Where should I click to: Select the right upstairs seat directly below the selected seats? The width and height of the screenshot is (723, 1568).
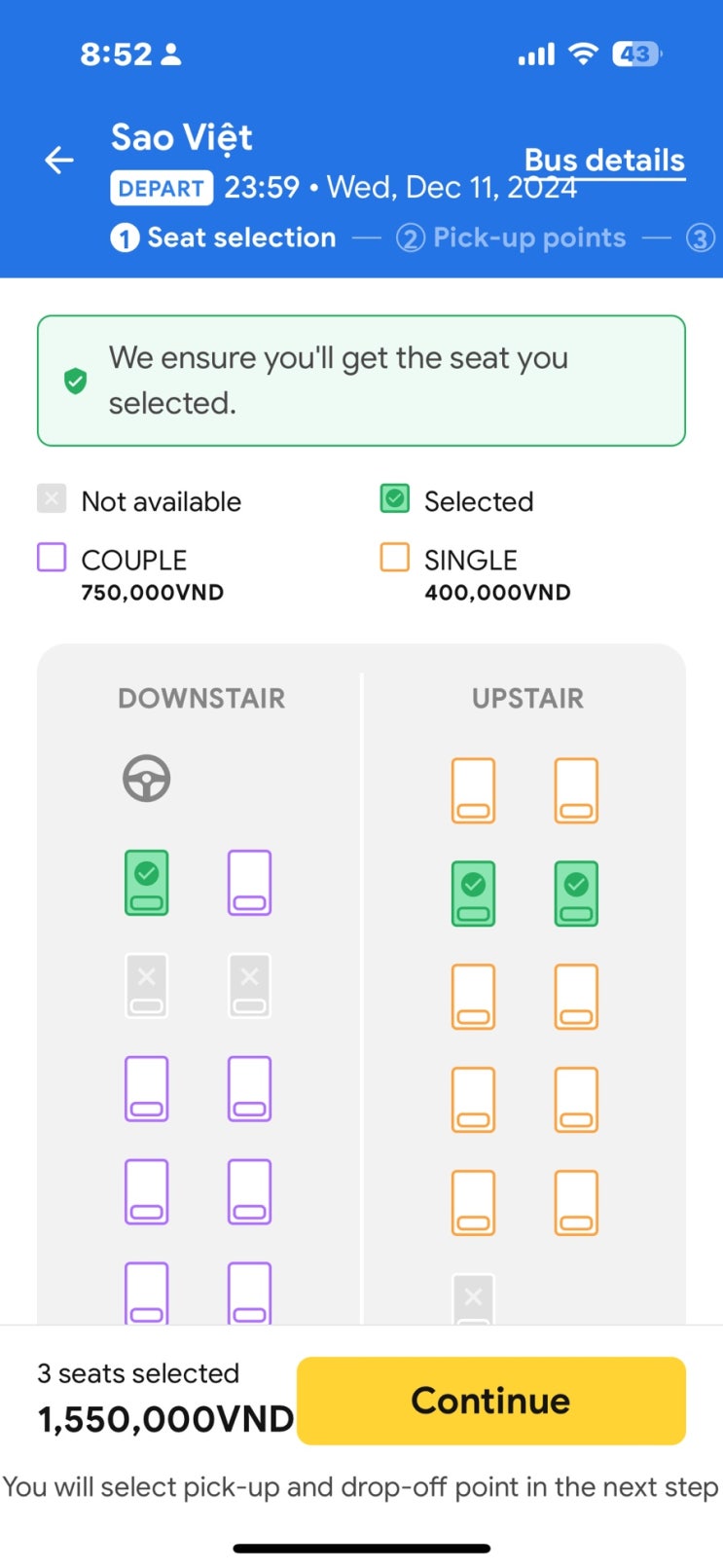click(576, 997)
